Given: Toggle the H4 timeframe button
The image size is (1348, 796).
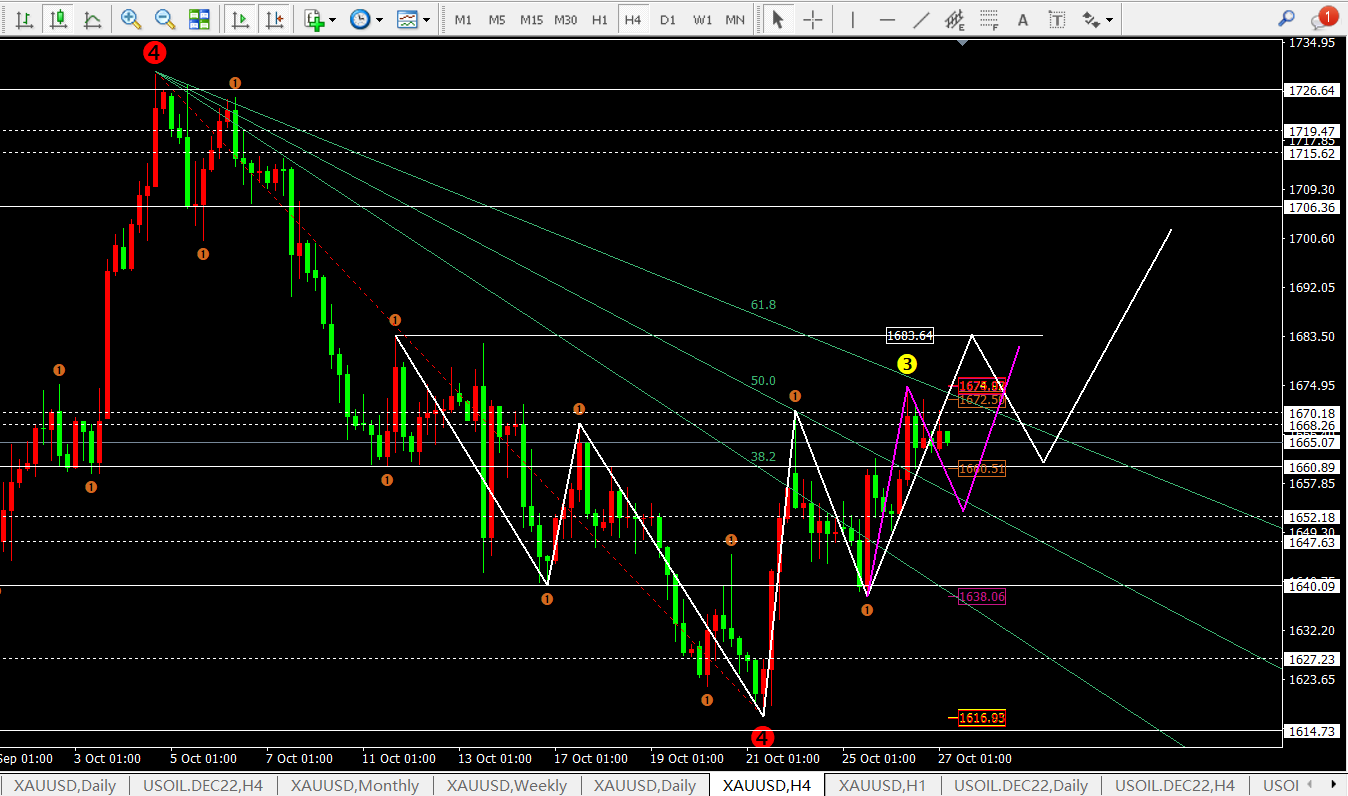Looking at the screenshot, I should coord(632,19).
